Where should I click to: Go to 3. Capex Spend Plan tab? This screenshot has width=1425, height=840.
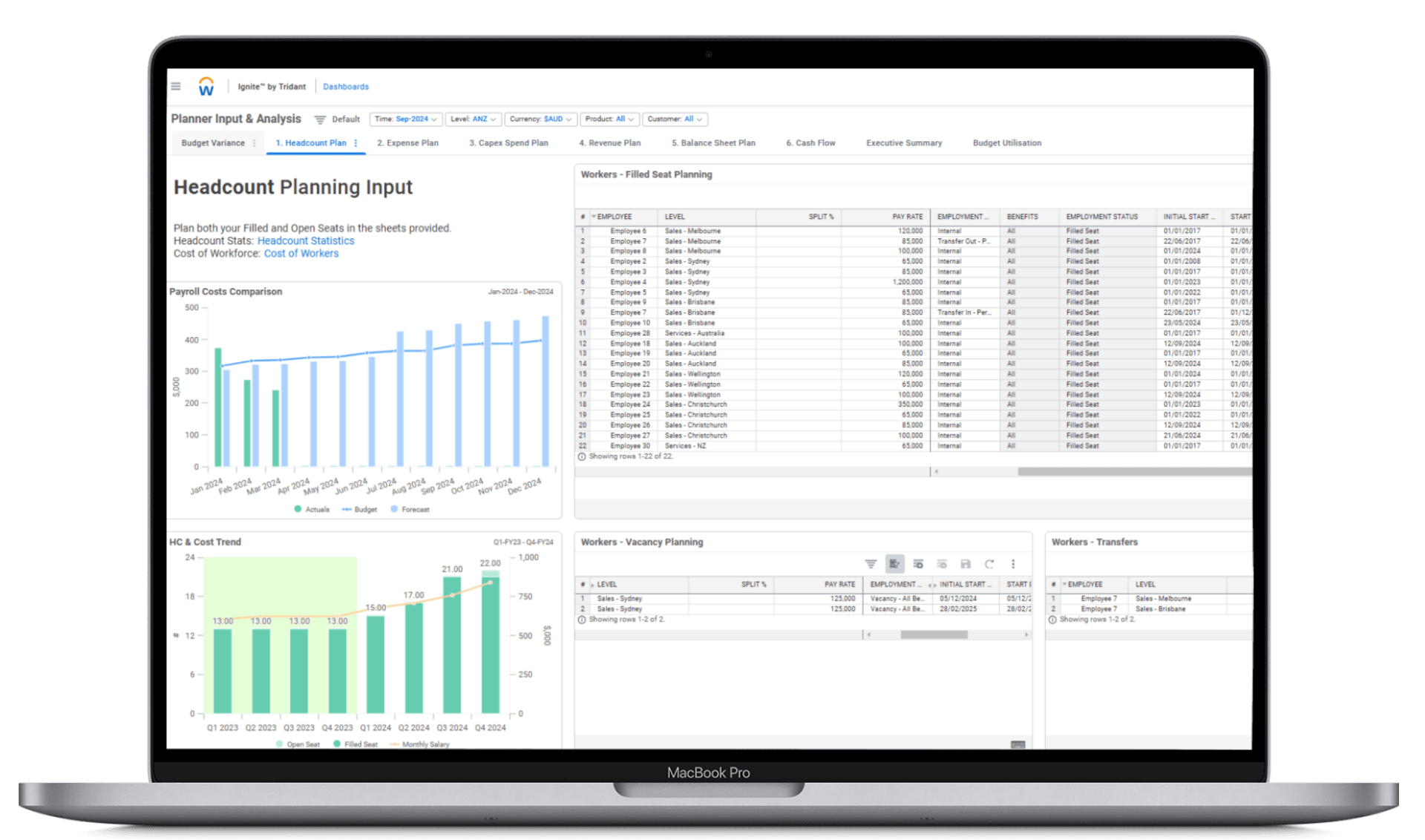pos(508,143)
